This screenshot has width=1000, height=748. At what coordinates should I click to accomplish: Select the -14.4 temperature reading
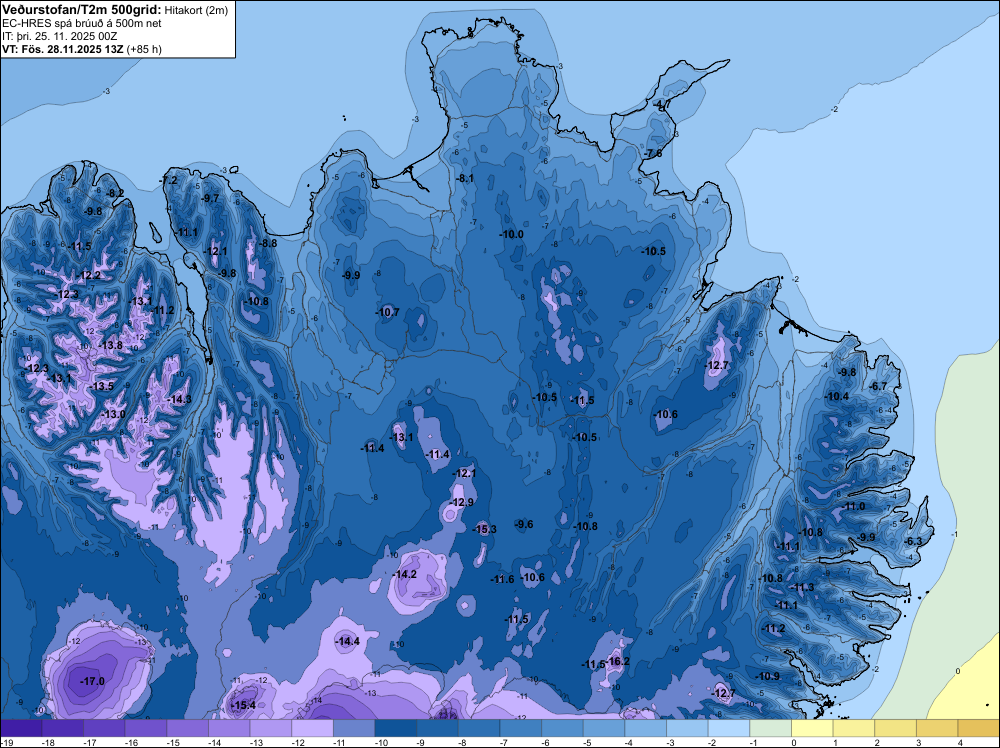tap(348, 642)
